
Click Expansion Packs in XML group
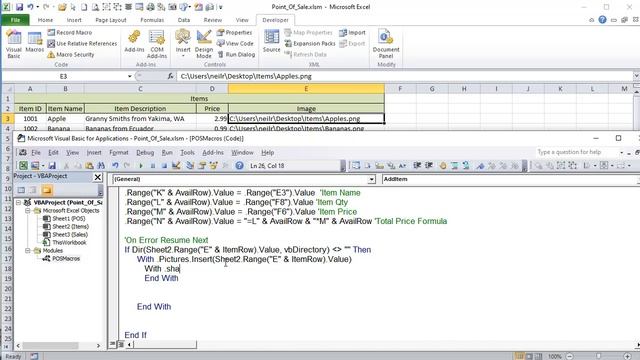pos(310,43)
